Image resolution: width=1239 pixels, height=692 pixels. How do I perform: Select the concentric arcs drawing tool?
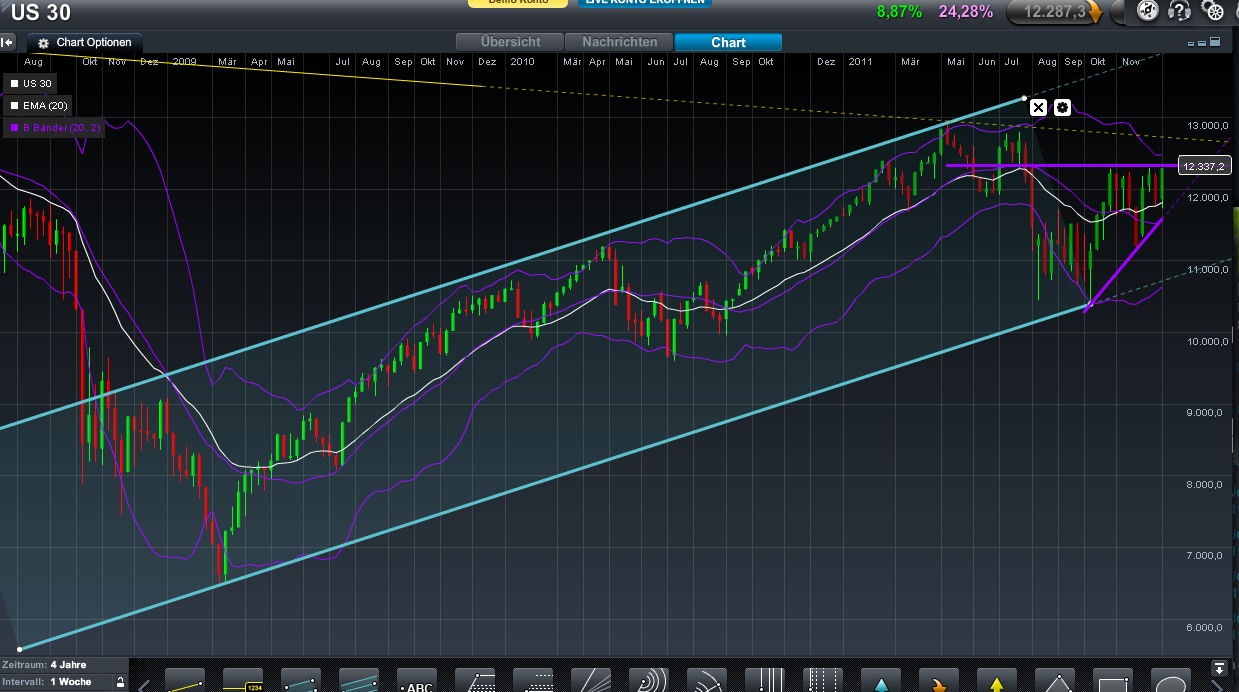pyautogui.click(x=649, y=680)
